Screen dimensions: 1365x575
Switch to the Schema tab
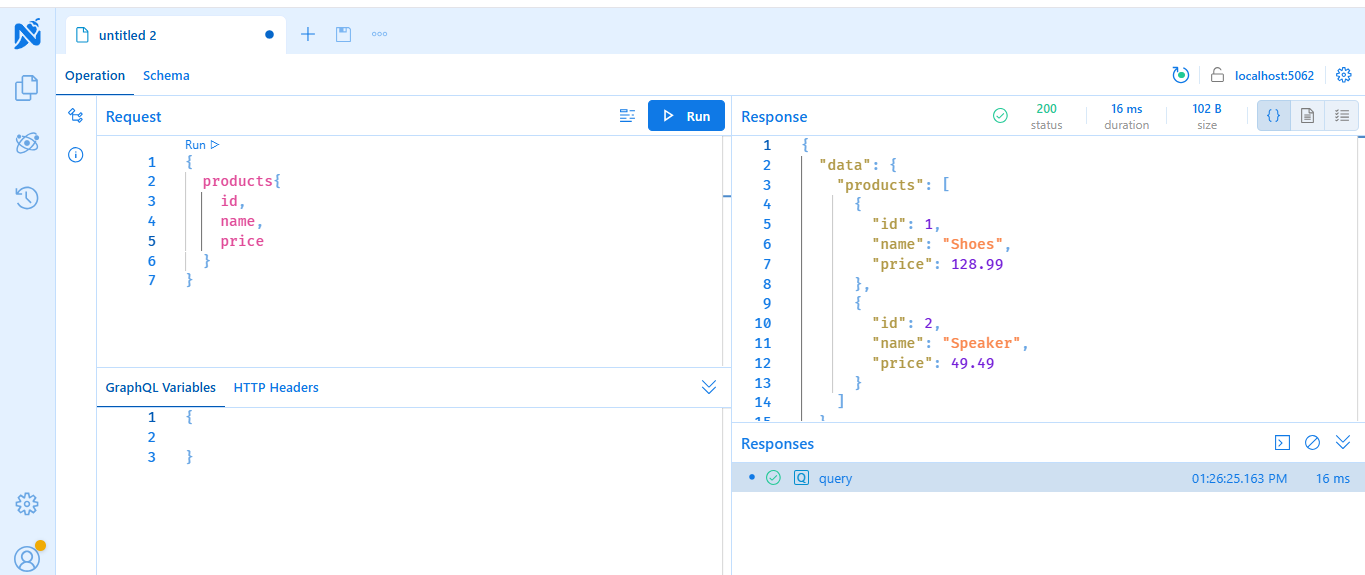click(x=166, y=75)
